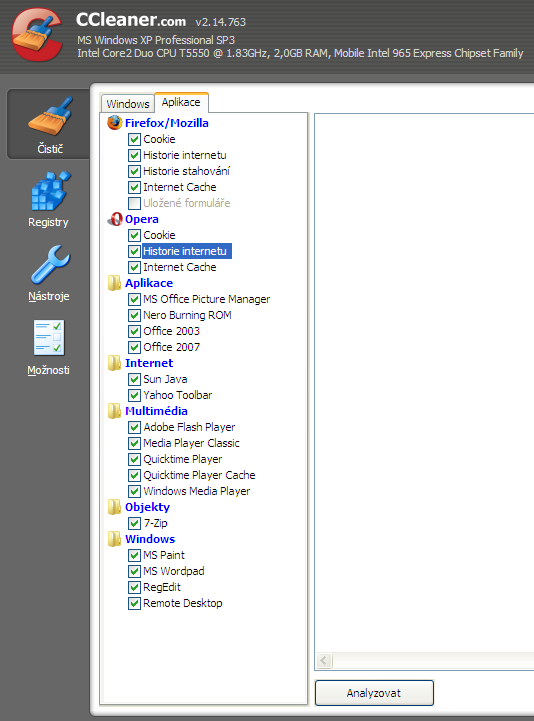Open the Nástroje tools section
This screenshot has width=534, height=721.
[x=50, y=272]
